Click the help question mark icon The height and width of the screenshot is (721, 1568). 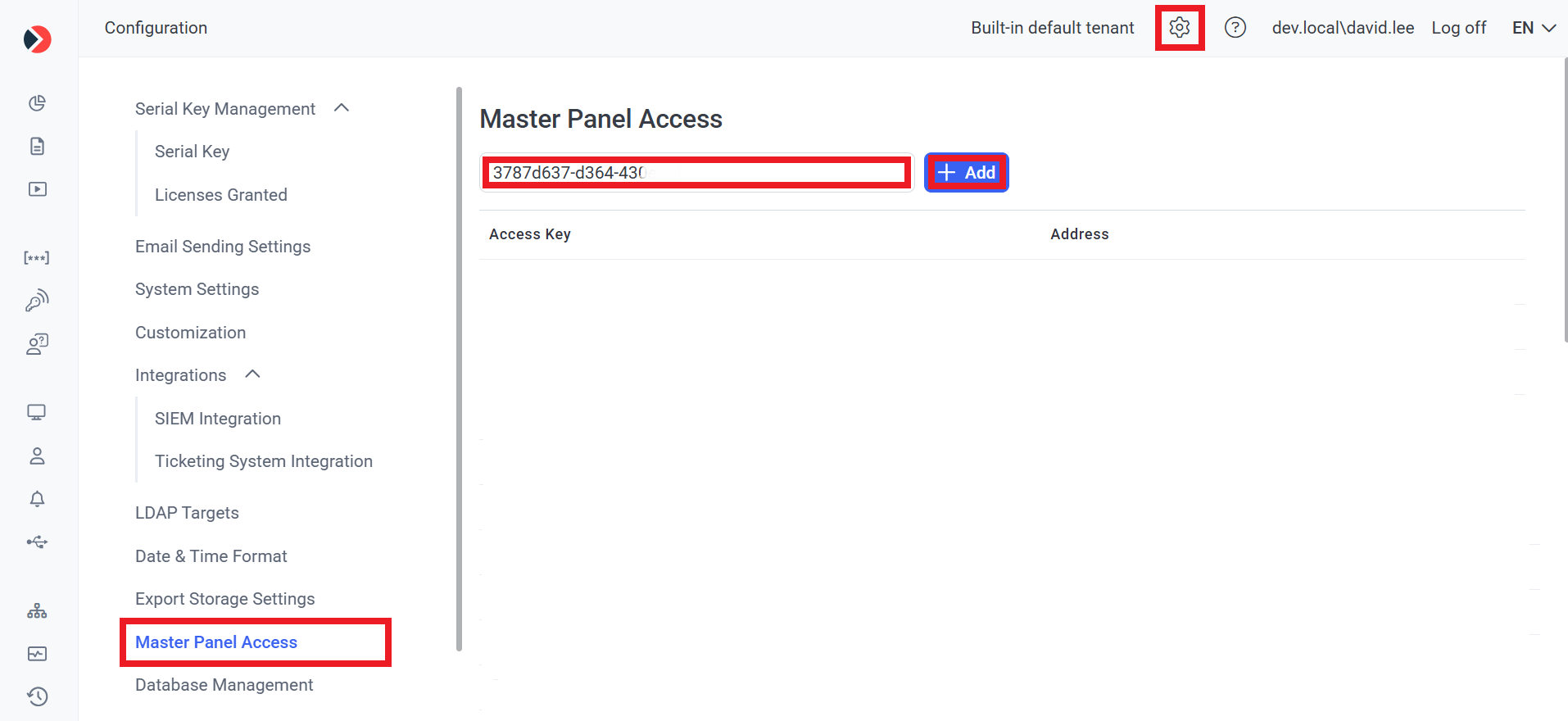pyautogui.click(x=1235, y=28)
